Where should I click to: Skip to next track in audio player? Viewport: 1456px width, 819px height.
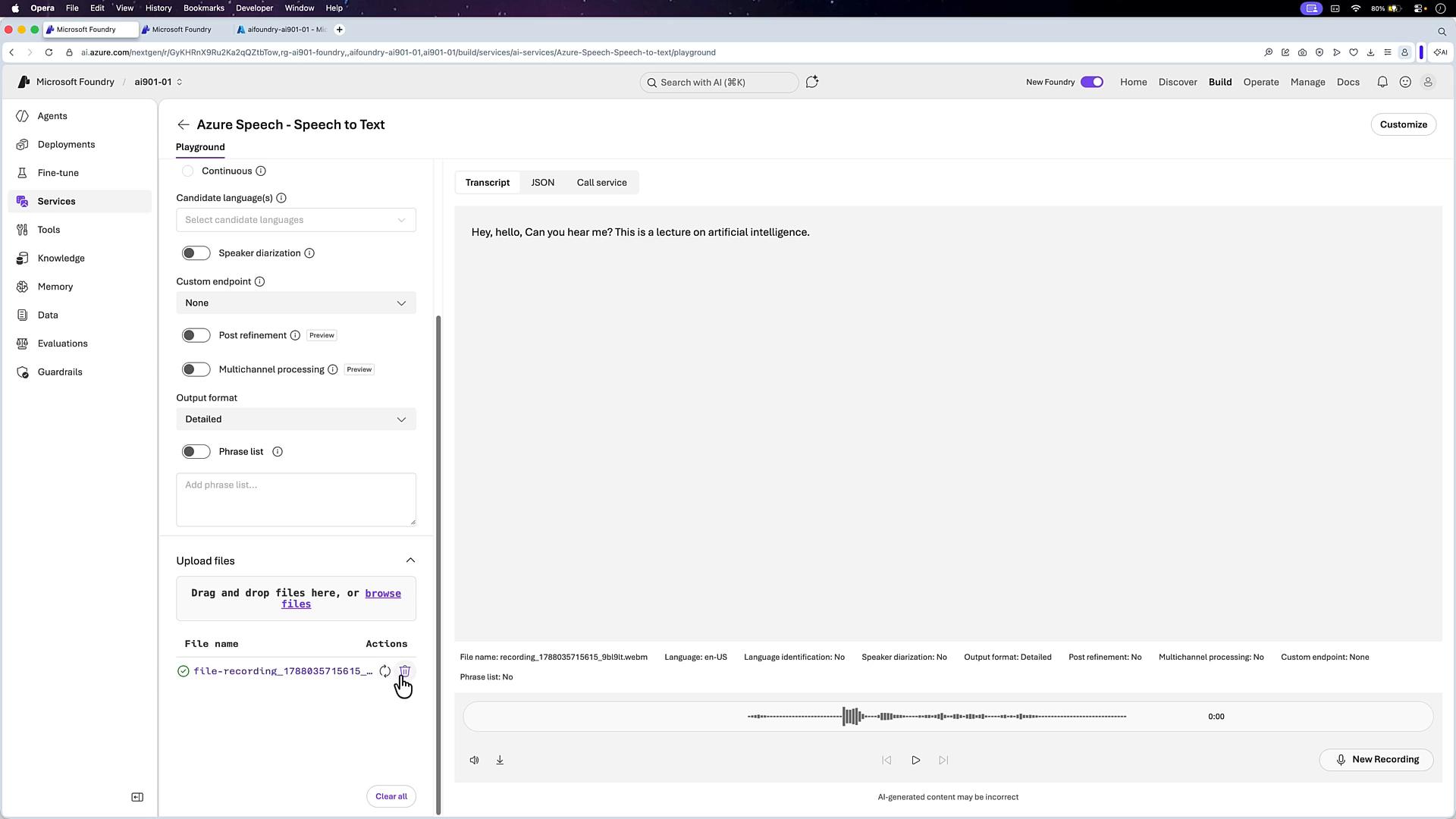tap(943, 760)
